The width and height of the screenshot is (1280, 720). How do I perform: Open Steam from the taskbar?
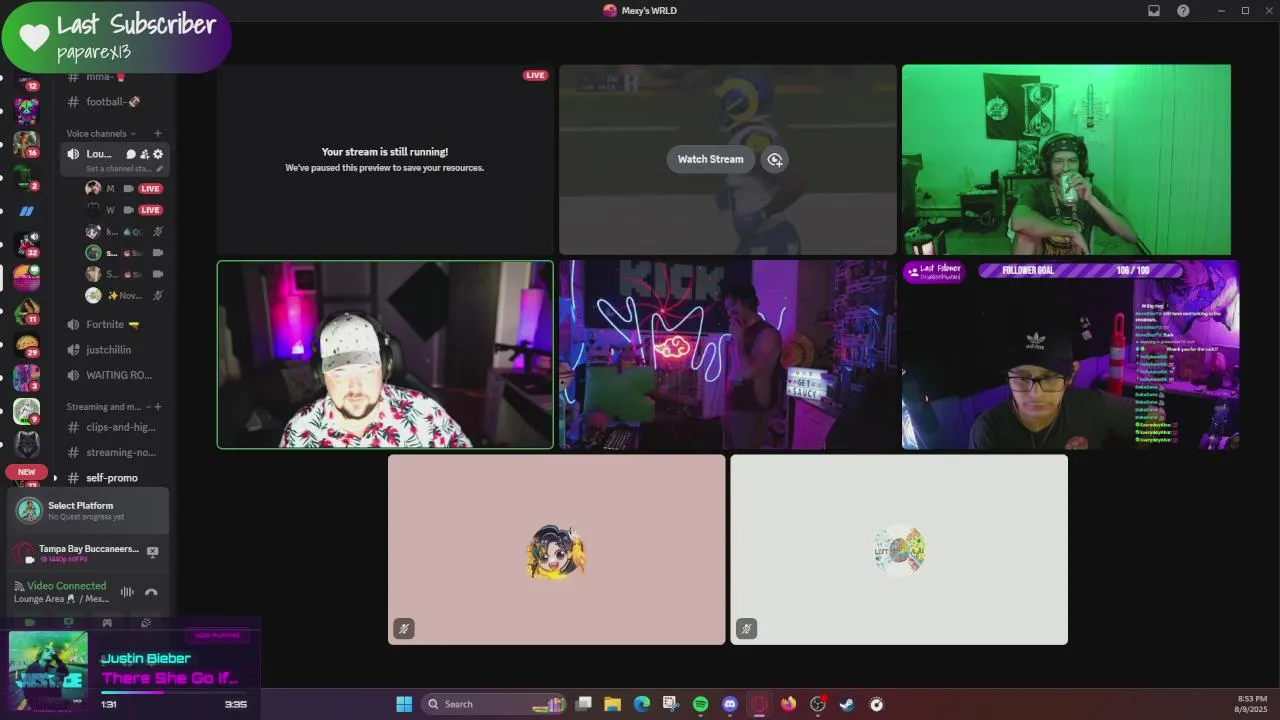[x=847, y=704]
